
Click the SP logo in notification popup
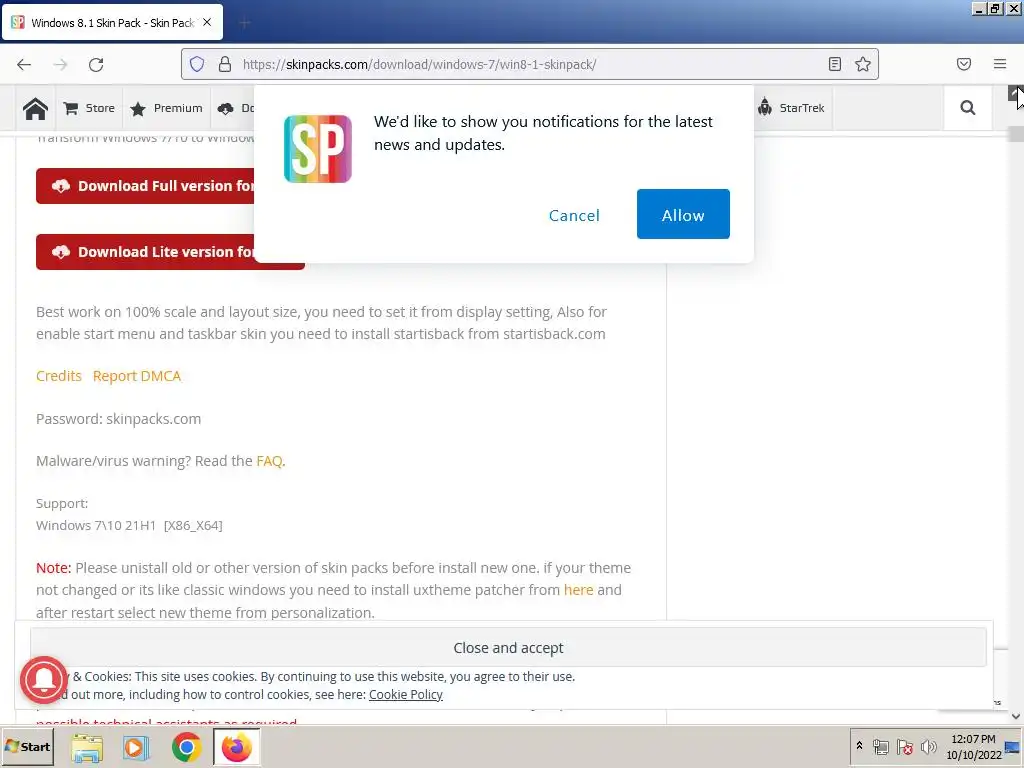click(x=318, y=149)
